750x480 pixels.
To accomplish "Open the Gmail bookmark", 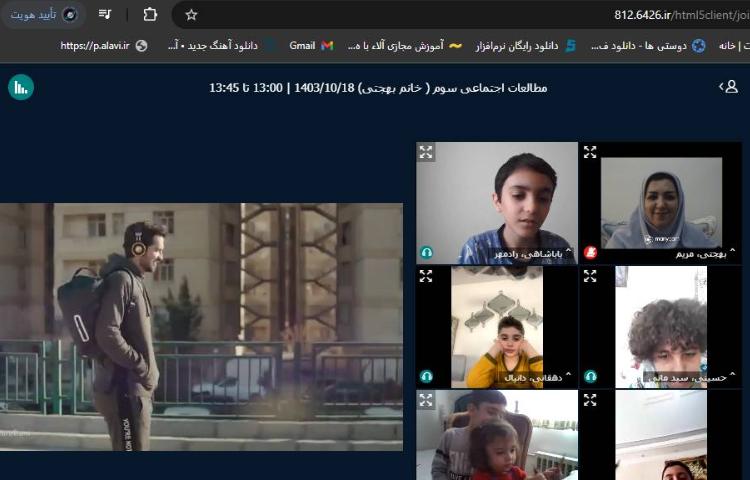I will coord(311,45).
